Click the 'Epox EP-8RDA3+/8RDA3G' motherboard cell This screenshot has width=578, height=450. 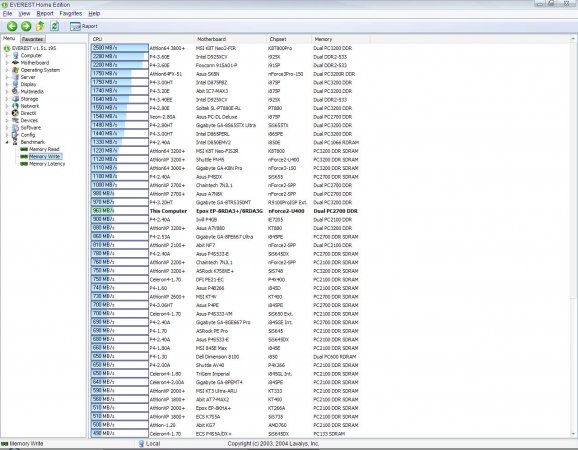229,211
